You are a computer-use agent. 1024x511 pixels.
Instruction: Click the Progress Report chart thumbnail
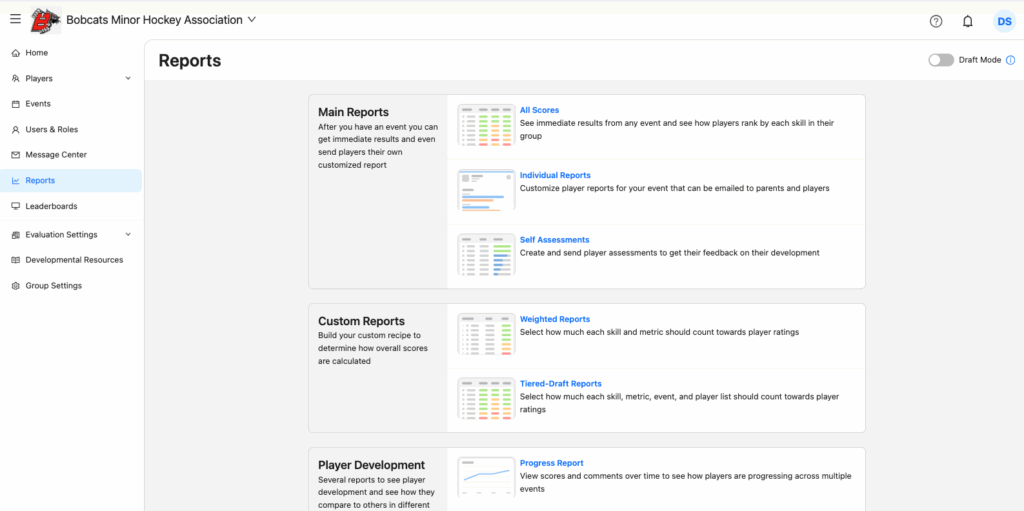[486, 477]
